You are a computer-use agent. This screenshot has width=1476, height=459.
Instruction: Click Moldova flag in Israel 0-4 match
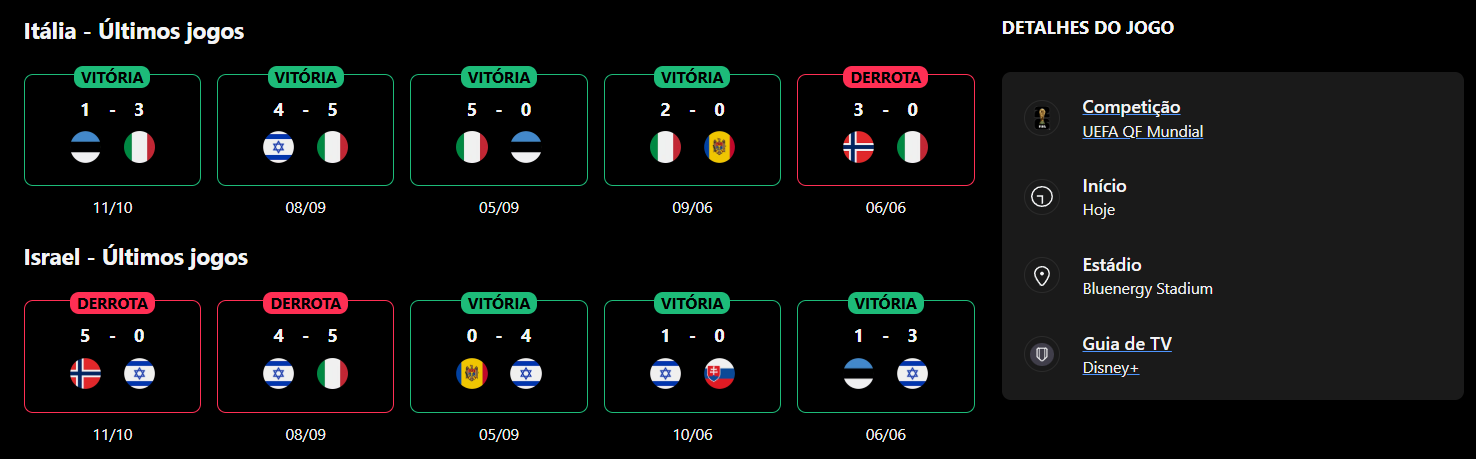(x=472, y=374)
